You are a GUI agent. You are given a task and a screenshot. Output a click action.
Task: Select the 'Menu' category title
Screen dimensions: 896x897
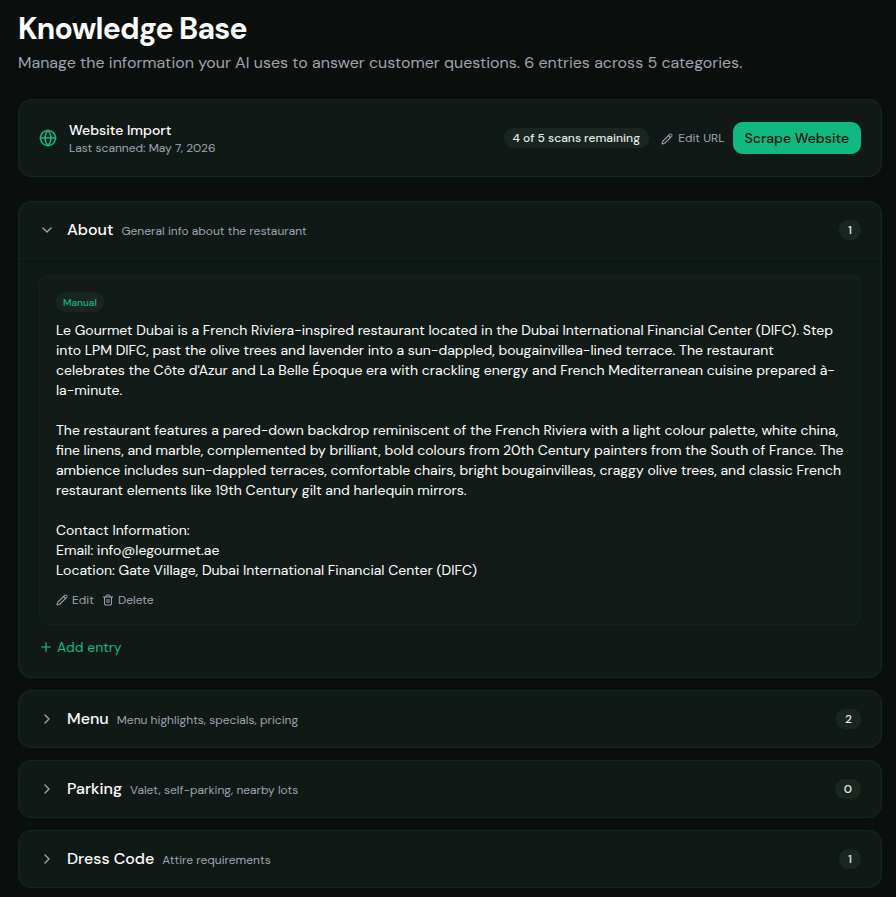pyautogui.click(x=88, y=719)
